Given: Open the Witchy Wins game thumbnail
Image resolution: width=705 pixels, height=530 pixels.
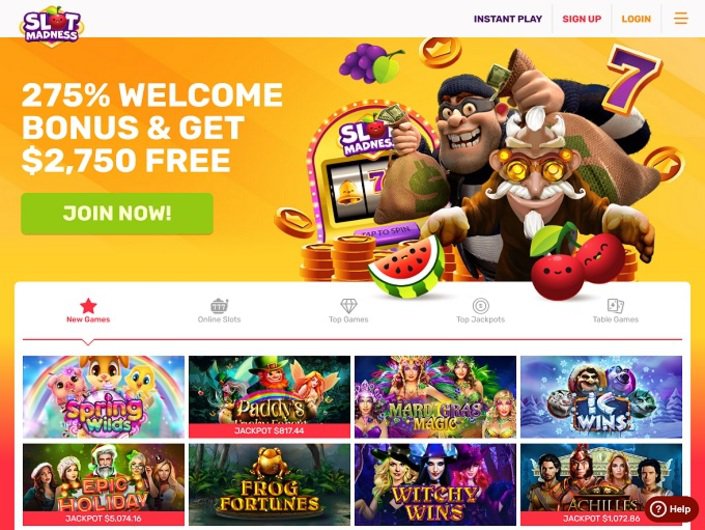Looking at the screenshot, I should click(x=435, y=485).
